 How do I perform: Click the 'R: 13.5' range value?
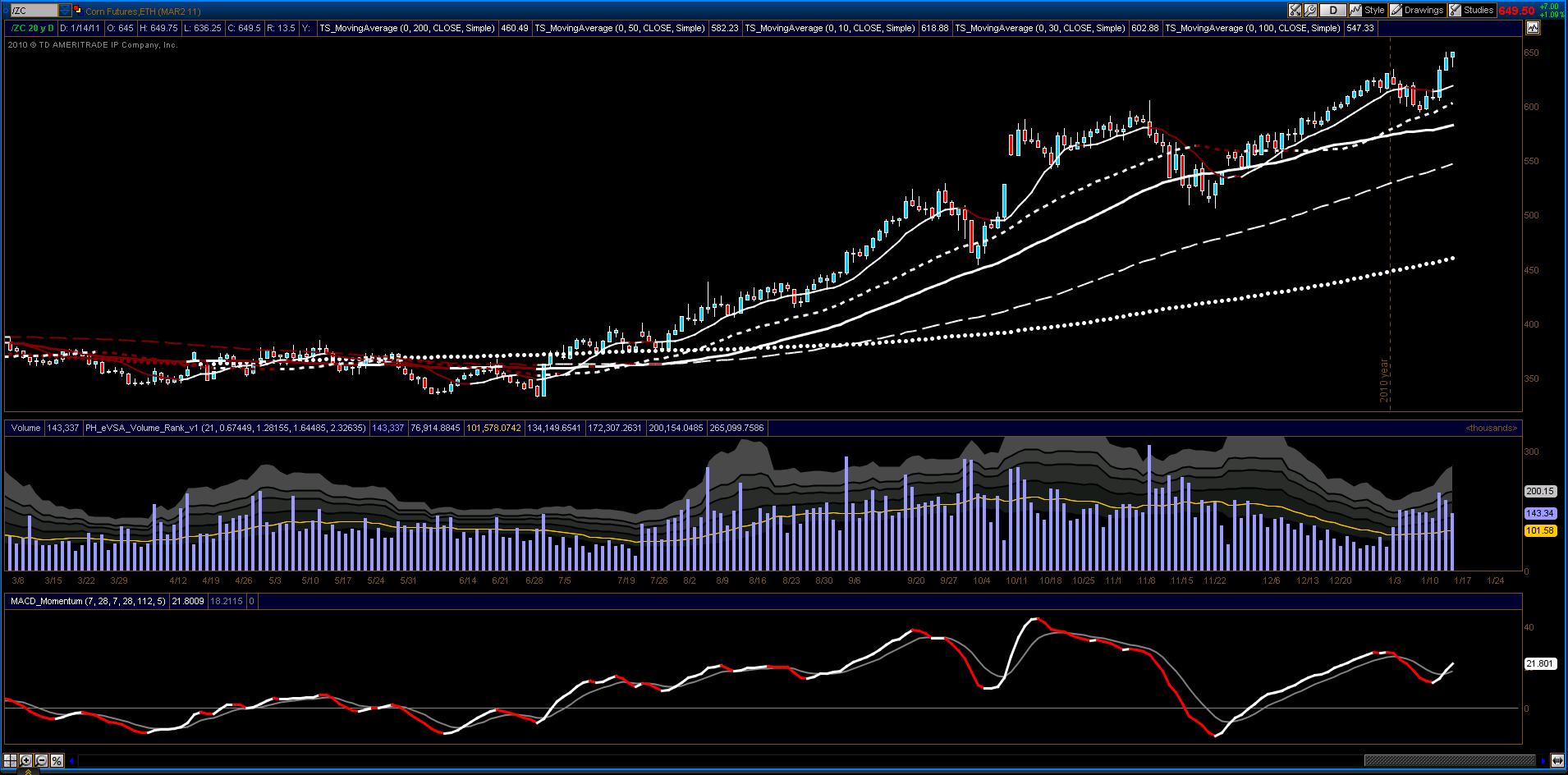click(x=281, y=28)
